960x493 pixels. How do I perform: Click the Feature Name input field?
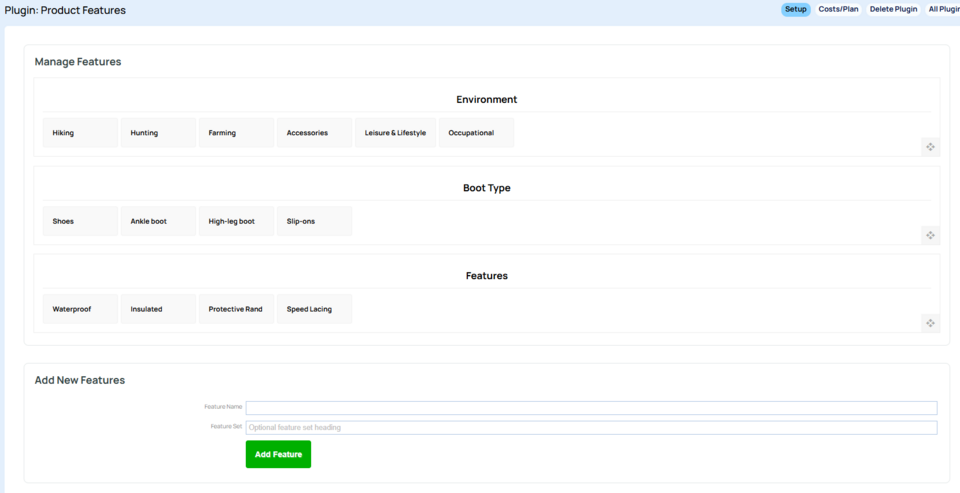click(x=591, y=407)
